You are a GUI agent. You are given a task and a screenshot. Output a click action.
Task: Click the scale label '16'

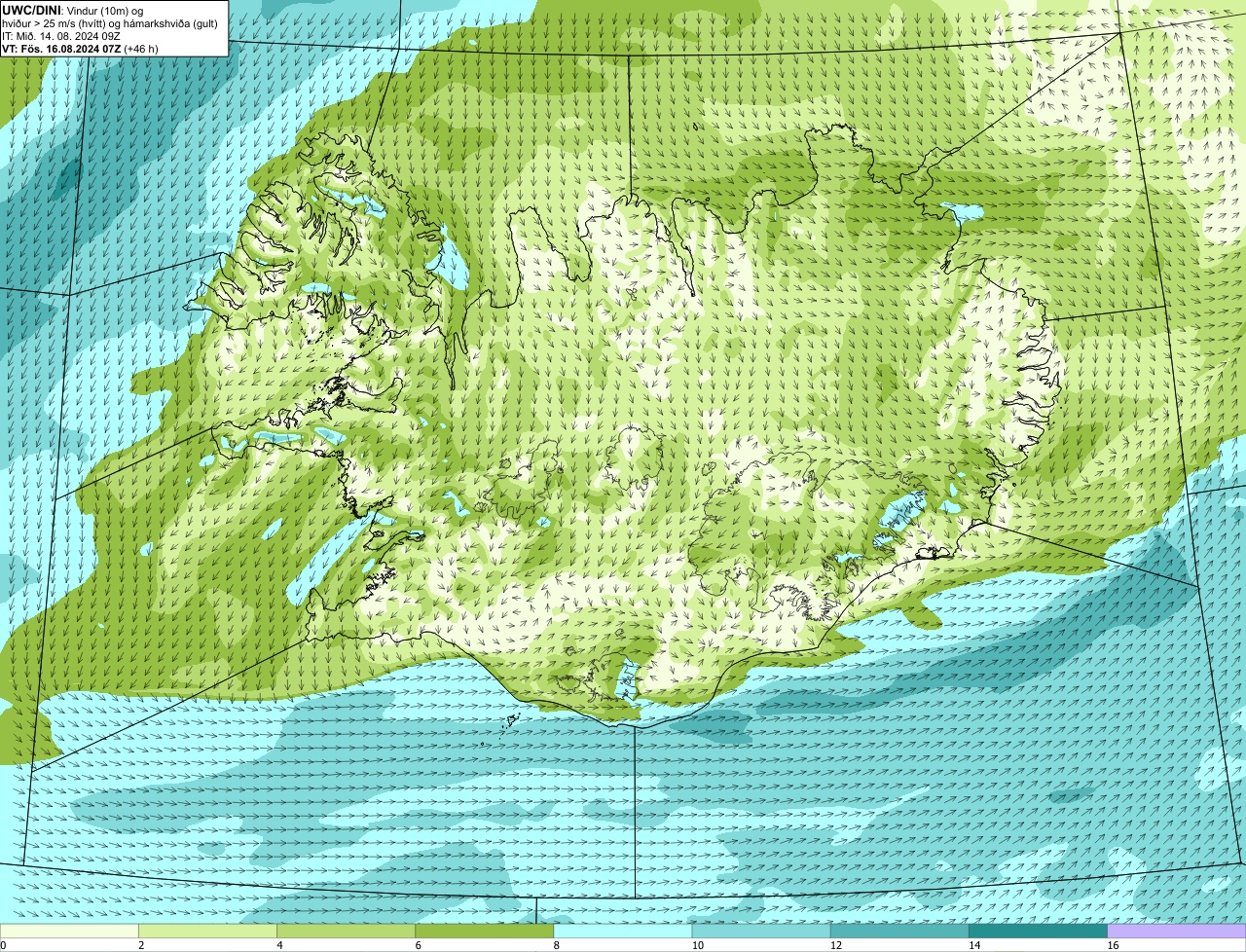click(x=1113, y=945)
